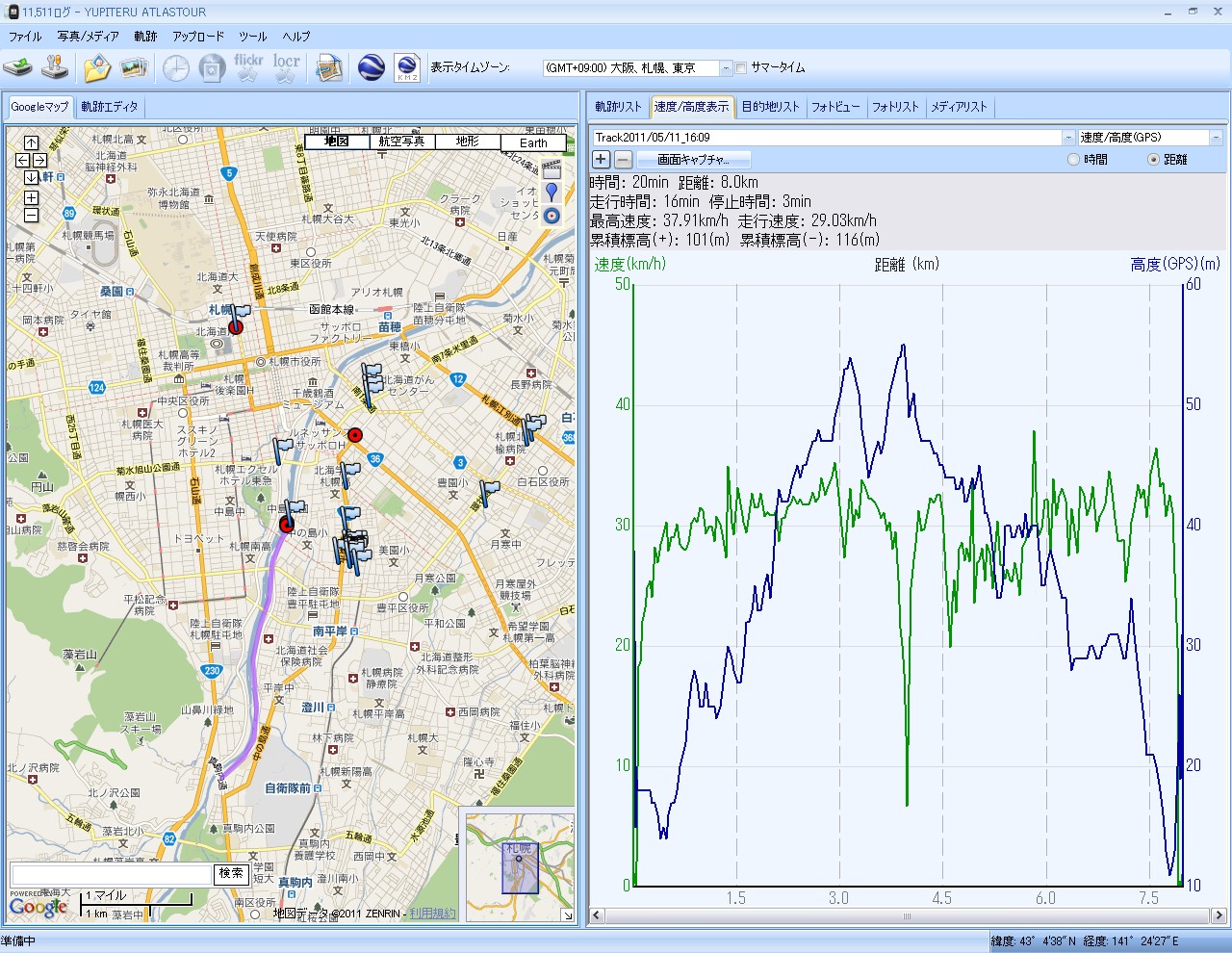Click the target circle icon on map
The image size is (1232, 953).
pos(552,216)
